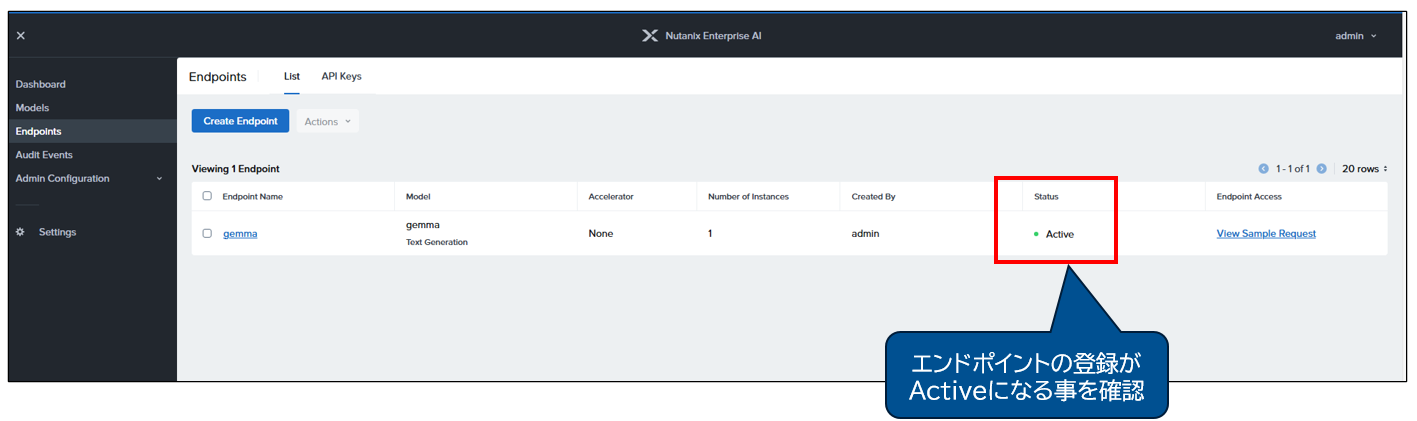Screen dimensions: 1417x421
Task: Navigate to Models in sidebar
Action: click(x=32, y=108)
